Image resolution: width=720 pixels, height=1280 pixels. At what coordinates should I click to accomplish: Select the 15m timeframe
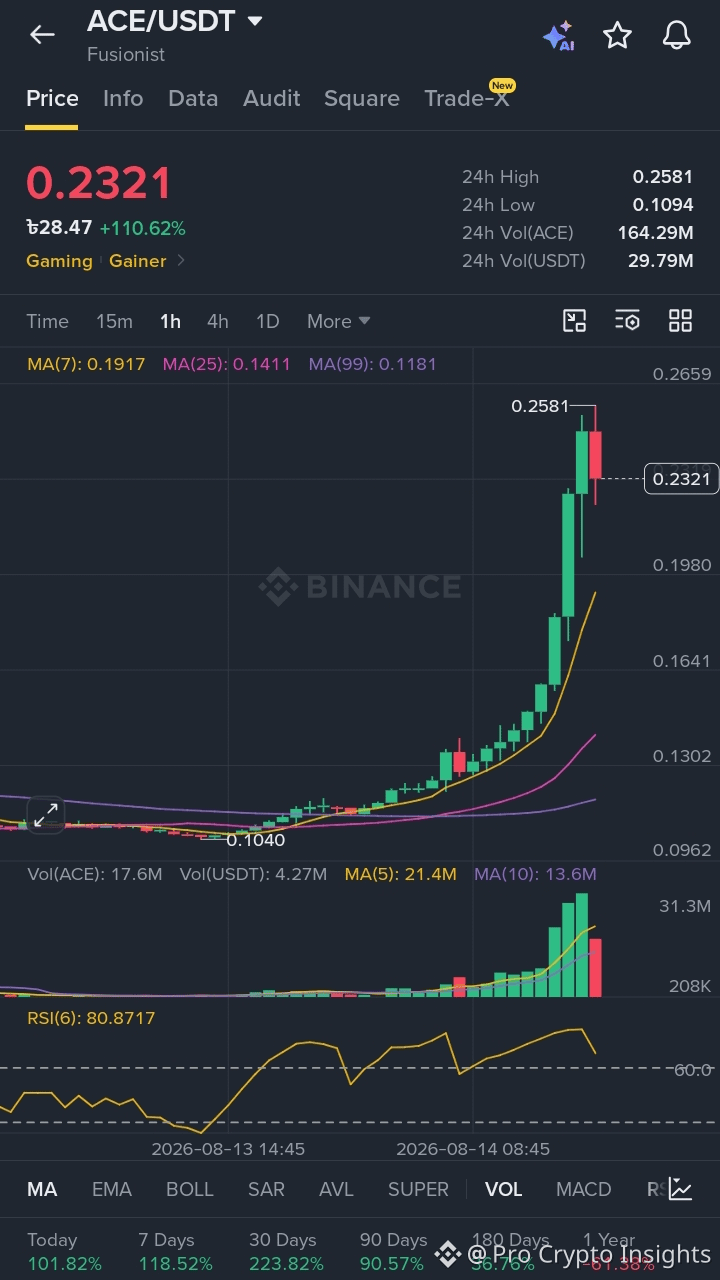pos(114,321)
